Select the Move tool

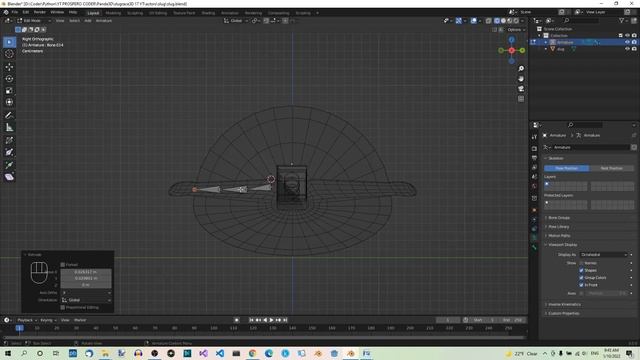pos(9,67)
